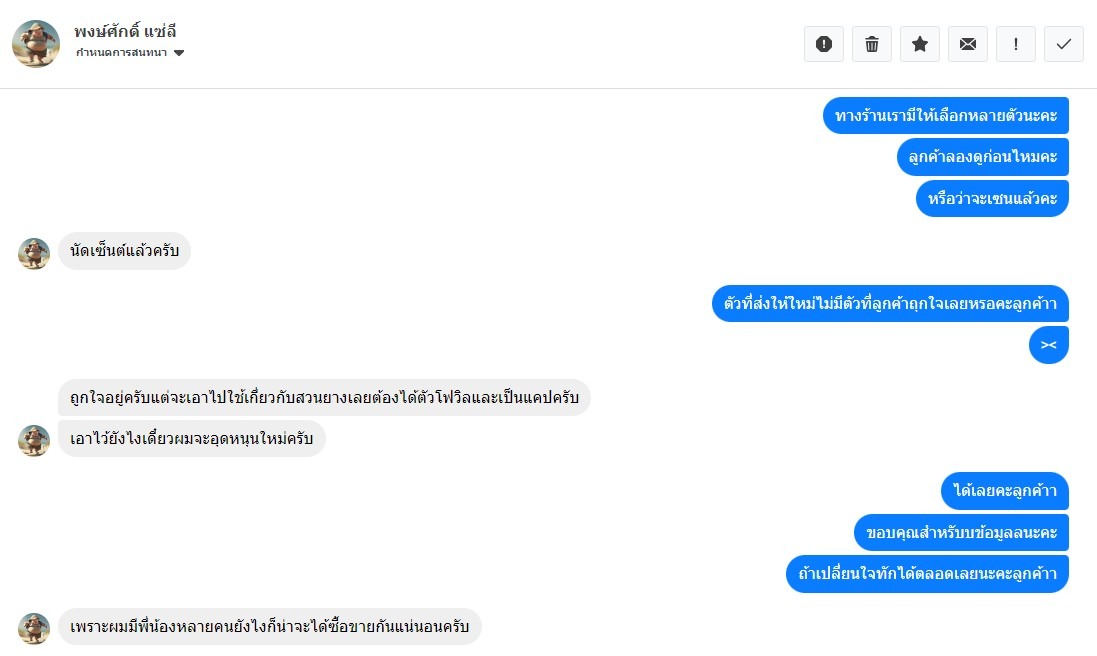Click avatar beside the last customer message
The width and height of the screenshot is (1097, 656).
(34, 629)
